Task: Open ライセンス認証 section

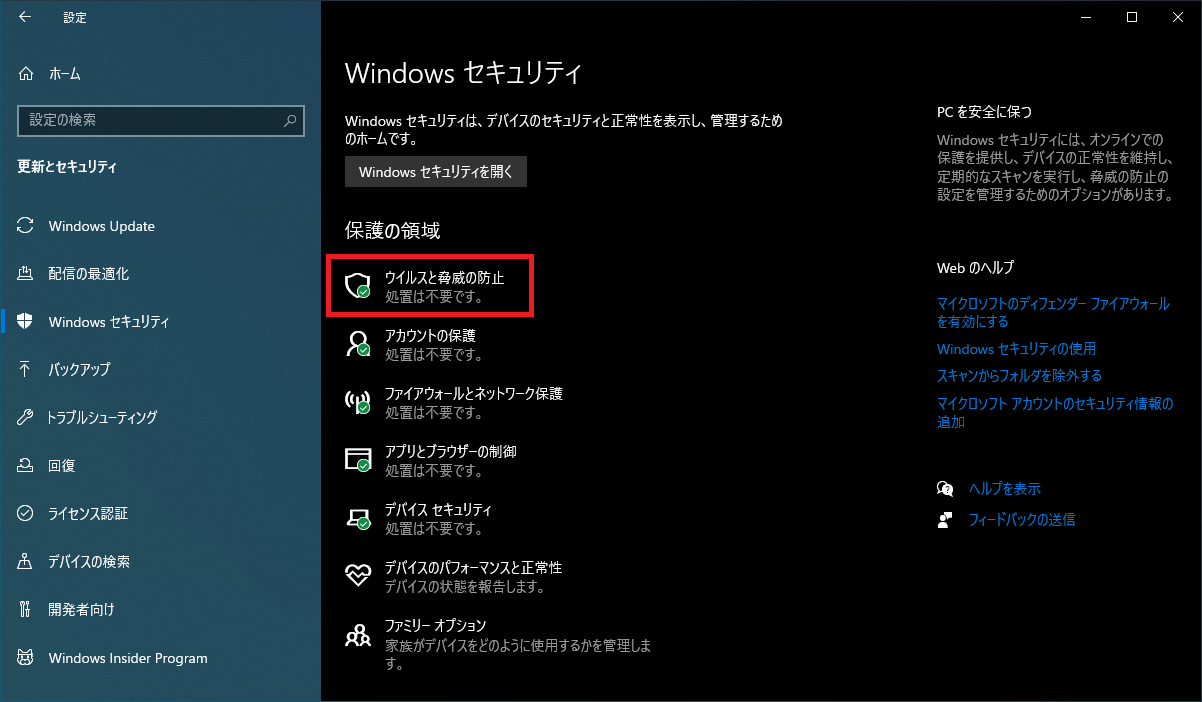Action: coord(160,513)
